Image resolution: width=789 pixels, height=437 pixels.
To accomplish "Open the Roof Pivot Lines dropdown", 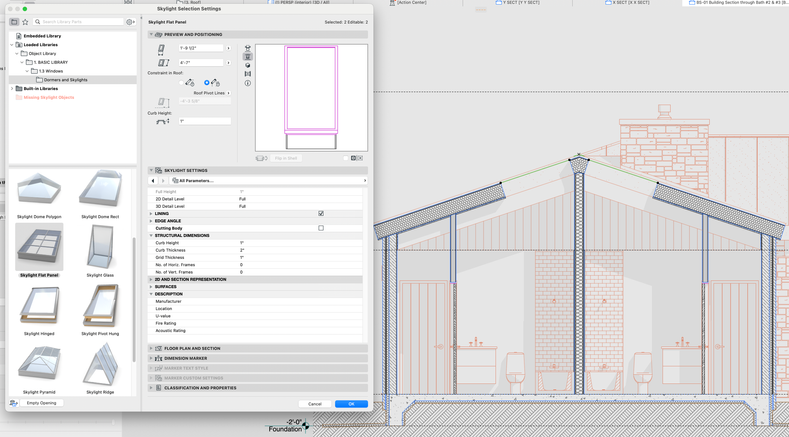I will pos(212,93).
